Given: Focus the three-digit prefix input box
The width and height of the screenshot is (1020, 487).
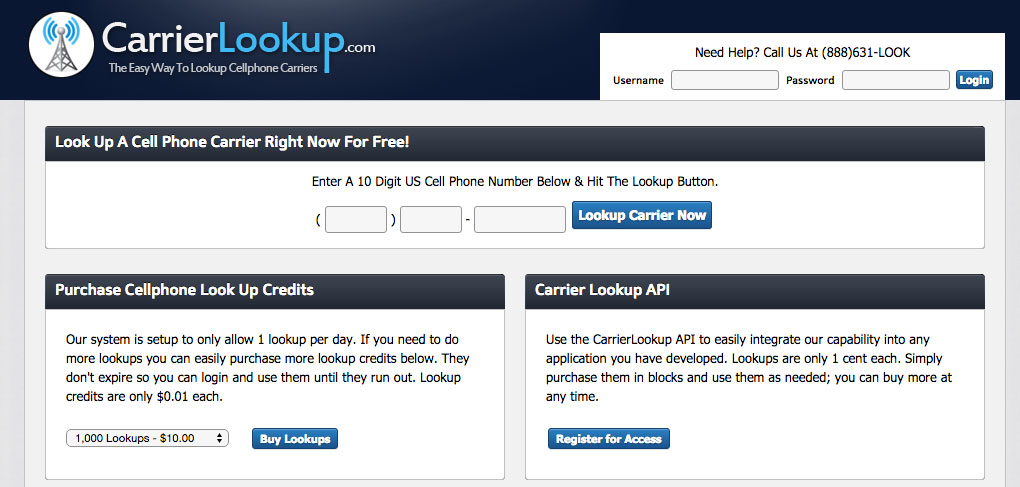Looking at the screenshot, I should tap(431, 219).
